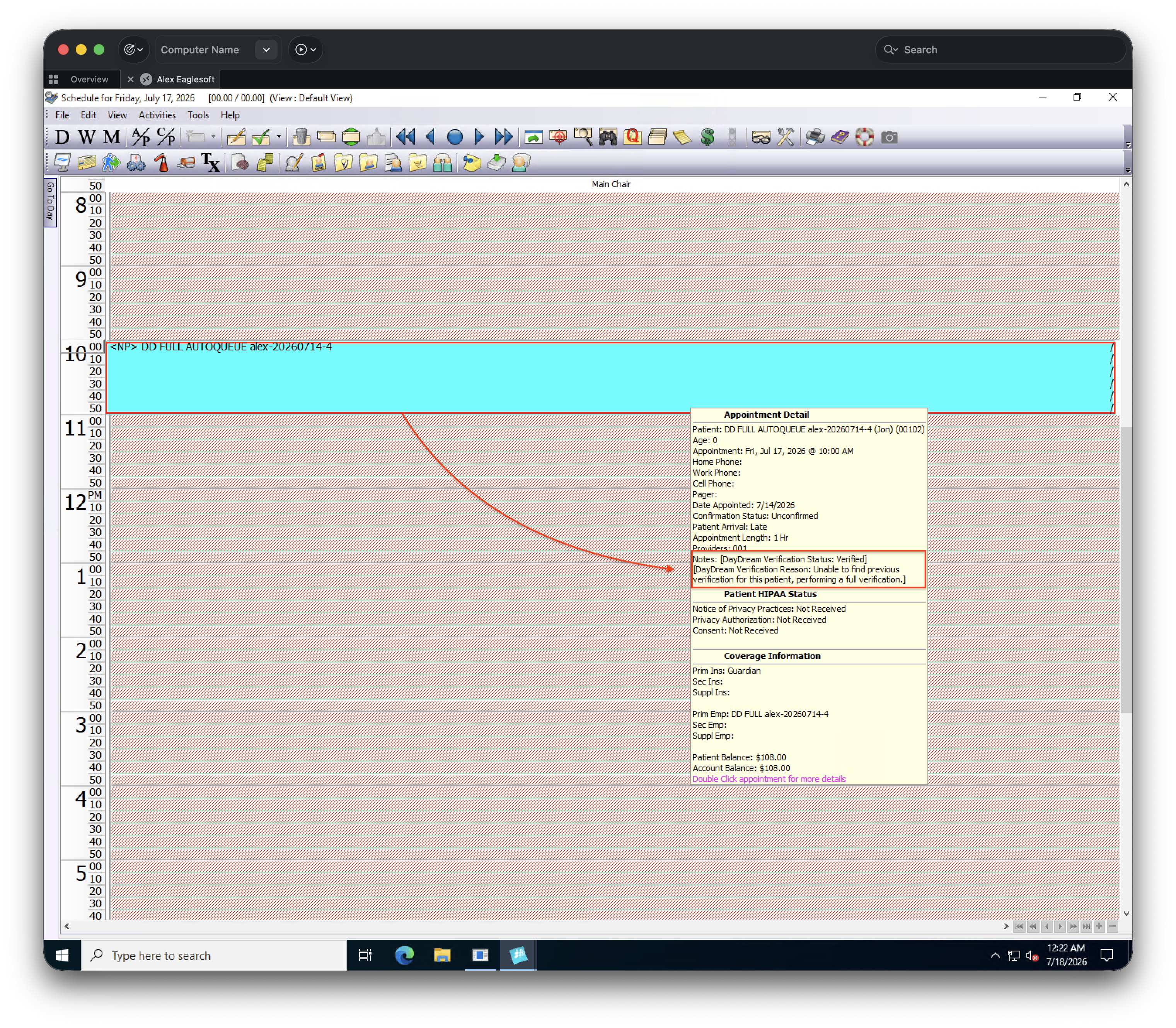Click the camera snapshot icon
This screenshot has width=1176, height=1028.
(889, 137)
